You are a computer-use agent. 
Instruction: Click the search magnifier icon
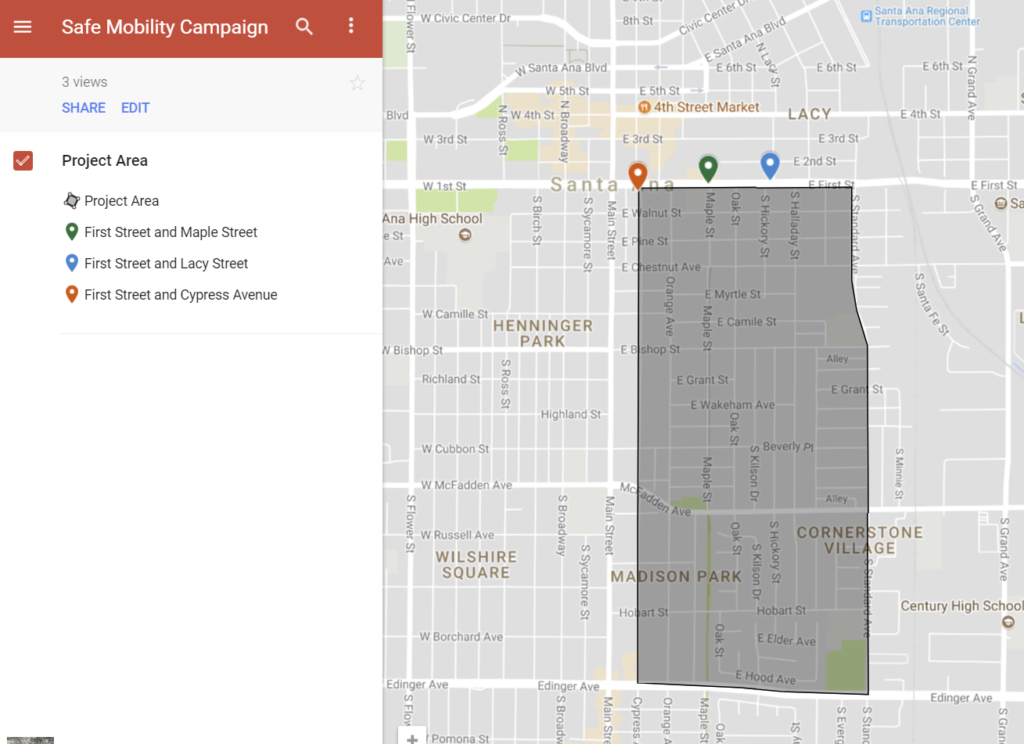(304, 27)
